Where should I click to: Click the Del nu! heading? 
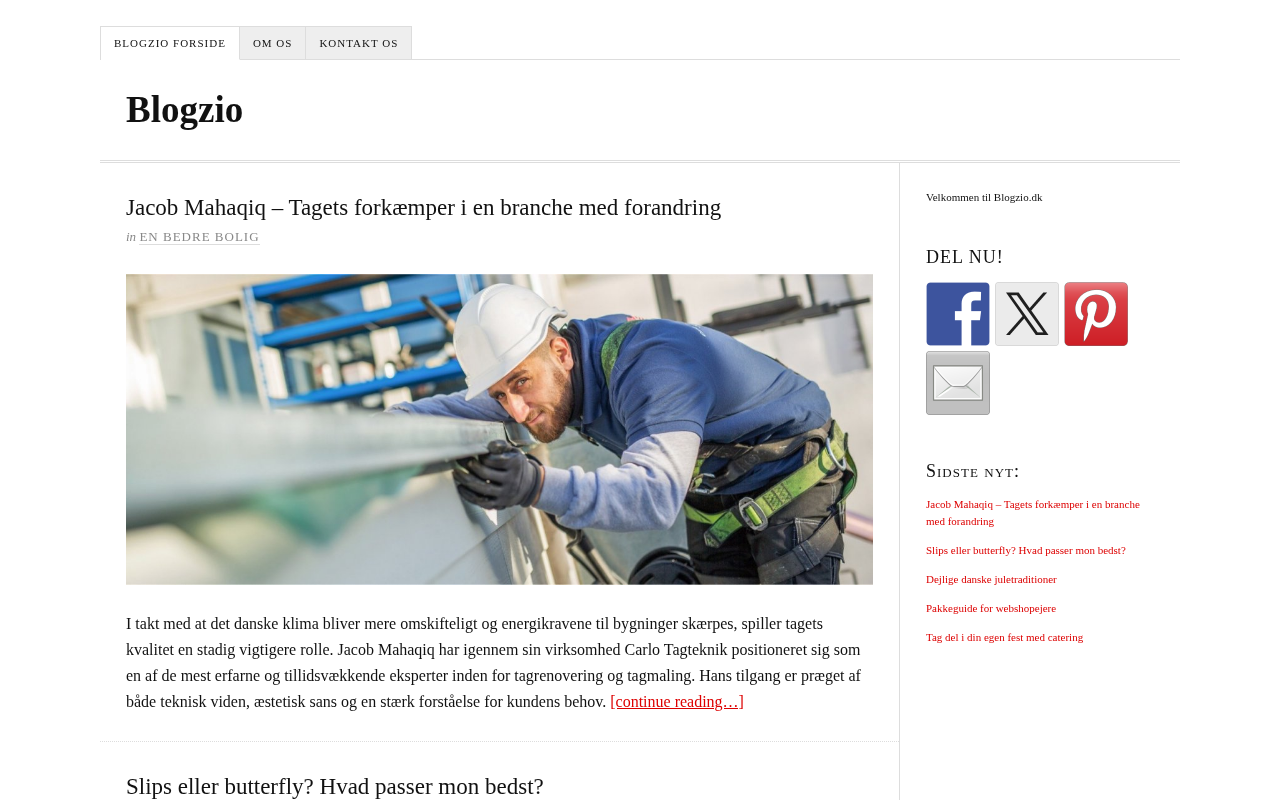tap(964, 257)
